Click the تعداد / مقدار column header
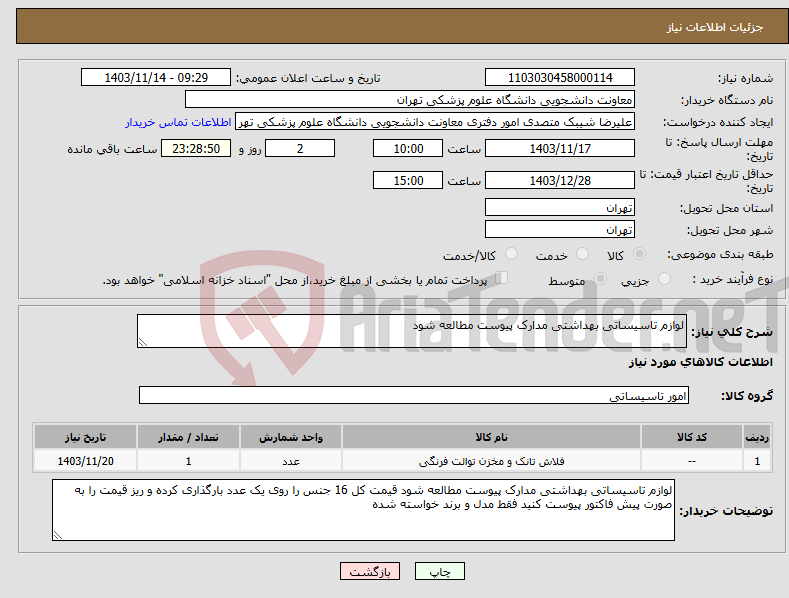Image resolution: width=789 pixels, height=598 pixels. pos(188,437)
